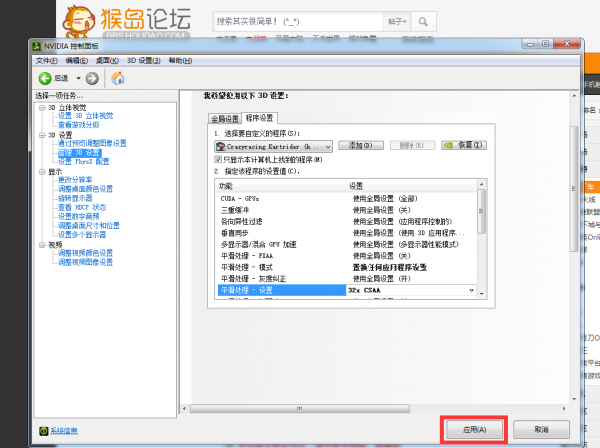Viewport: 600px width, 448px height.
Task: Click the horizontal scrollbar thumb at bottom
Action: [x=300, y=409]
